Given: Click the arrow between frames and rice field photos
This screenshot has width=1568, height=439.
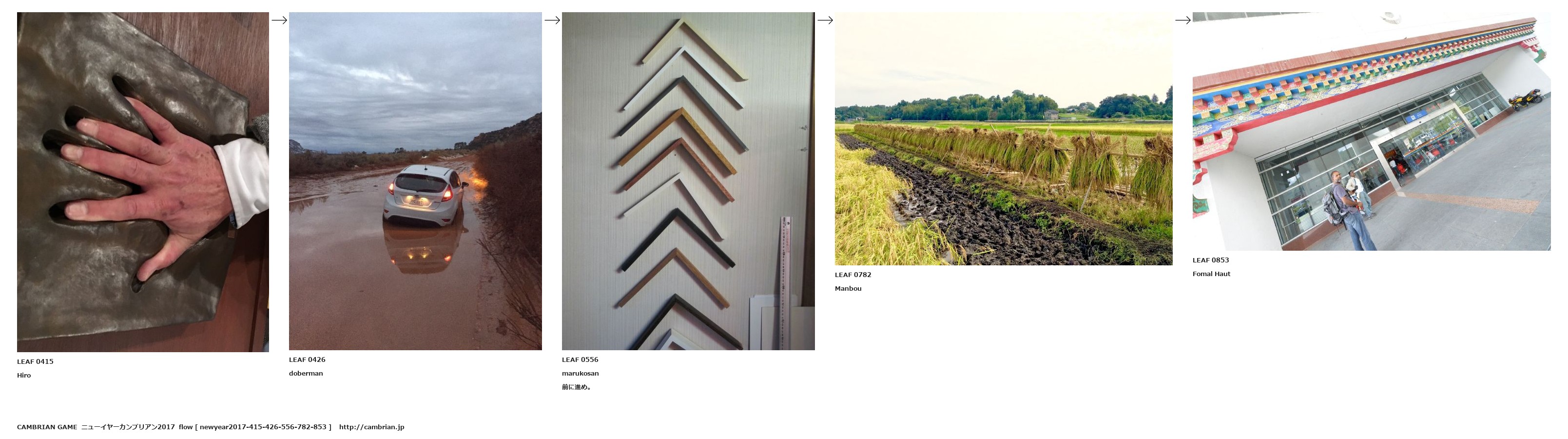Looking at the screenshot, I should (x=825, y=20).
